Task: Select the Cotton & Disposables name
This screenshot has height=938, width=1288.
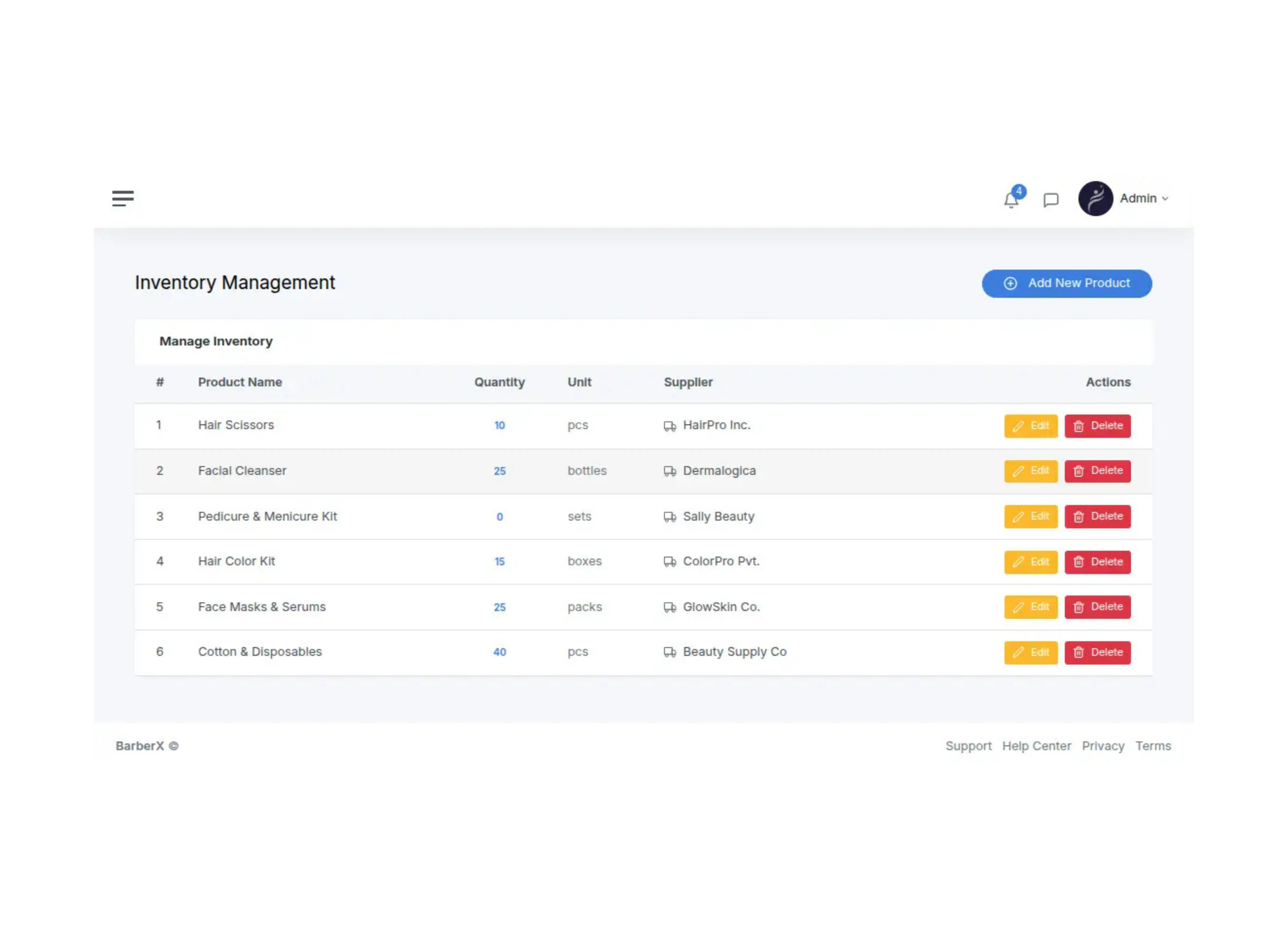Action: tap(260, 652)
